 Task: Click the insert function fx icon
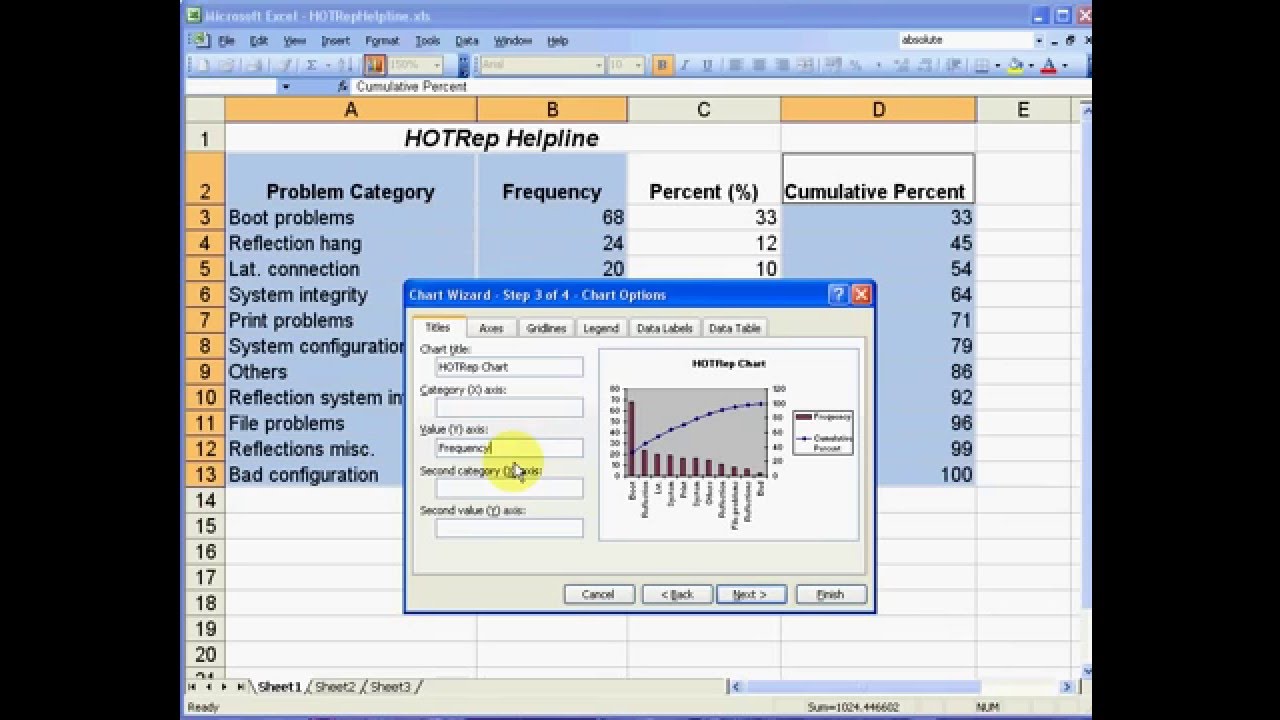click(x=342, y=86)
